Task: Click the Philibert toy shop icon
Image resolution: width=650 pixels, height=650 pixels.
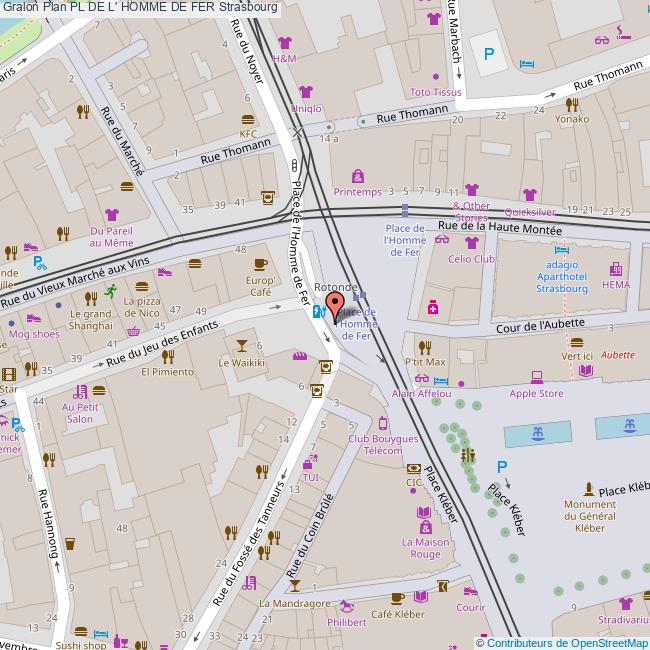Action: [x=347, y=605]
